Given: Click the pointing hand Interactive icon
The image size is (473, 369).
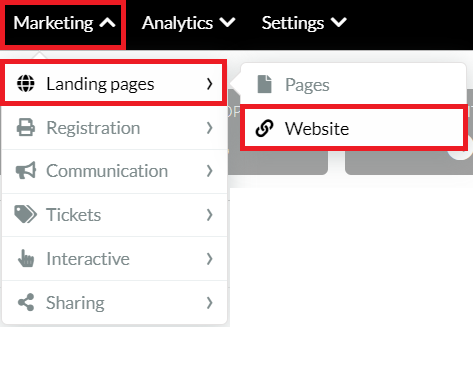Looking at the screenshot, I should pos(26,258).
